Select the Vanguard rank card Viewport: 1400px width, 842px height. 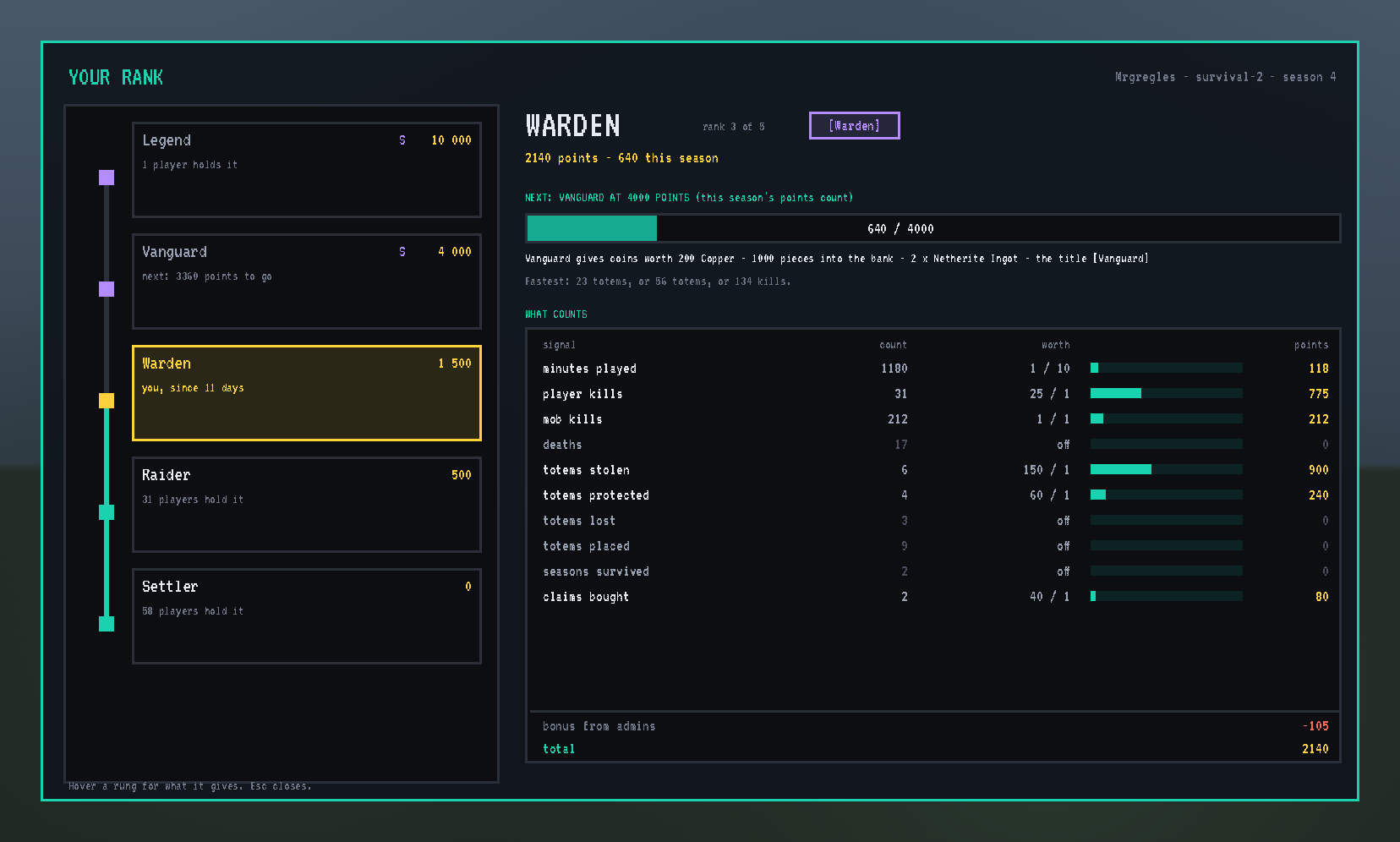click(x=307, y=282)
